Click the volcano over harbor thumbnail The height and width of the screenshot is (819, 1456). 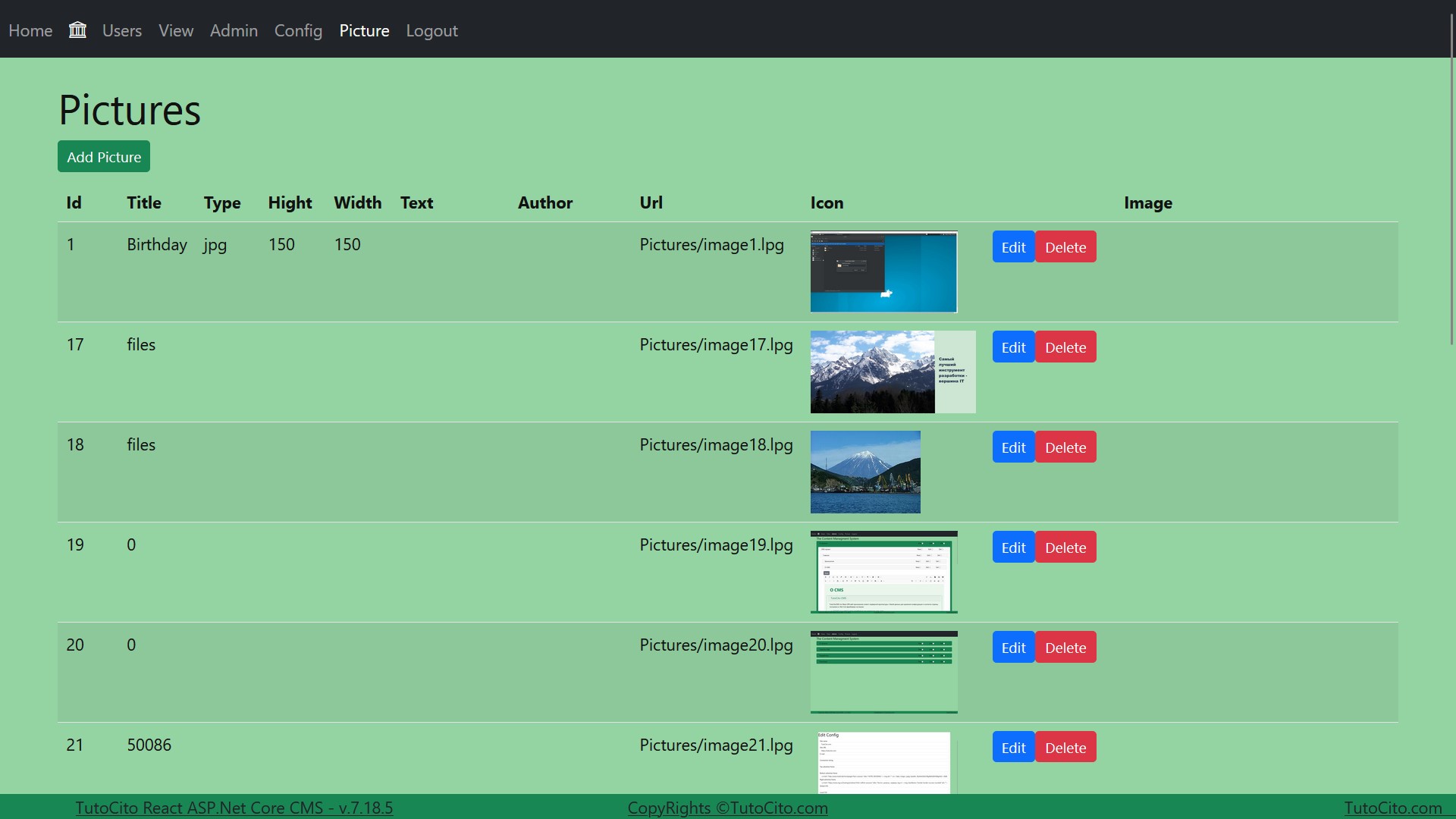tap(865, 472)
